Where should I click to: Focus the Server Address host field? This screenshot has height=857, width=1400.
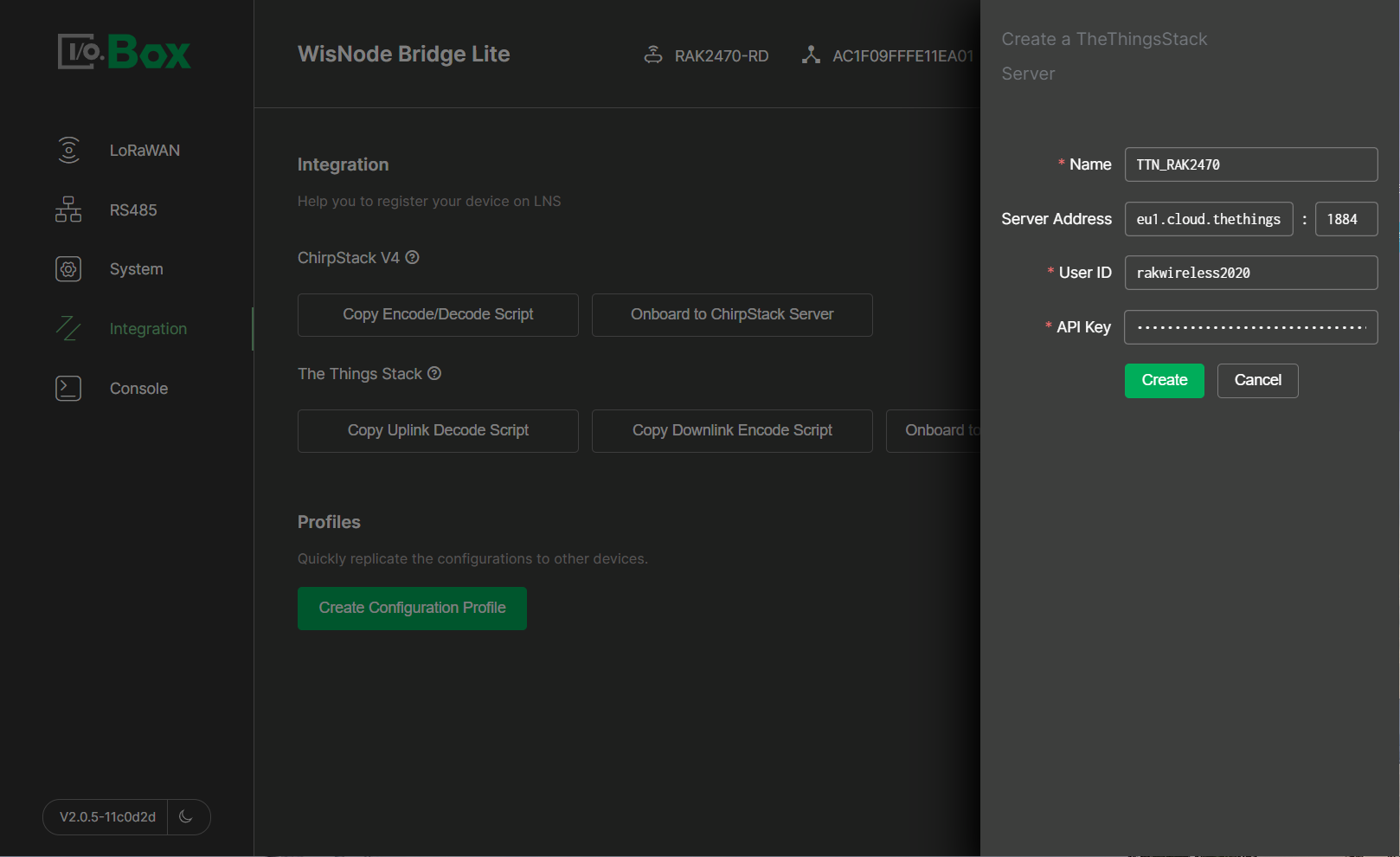1209,219
